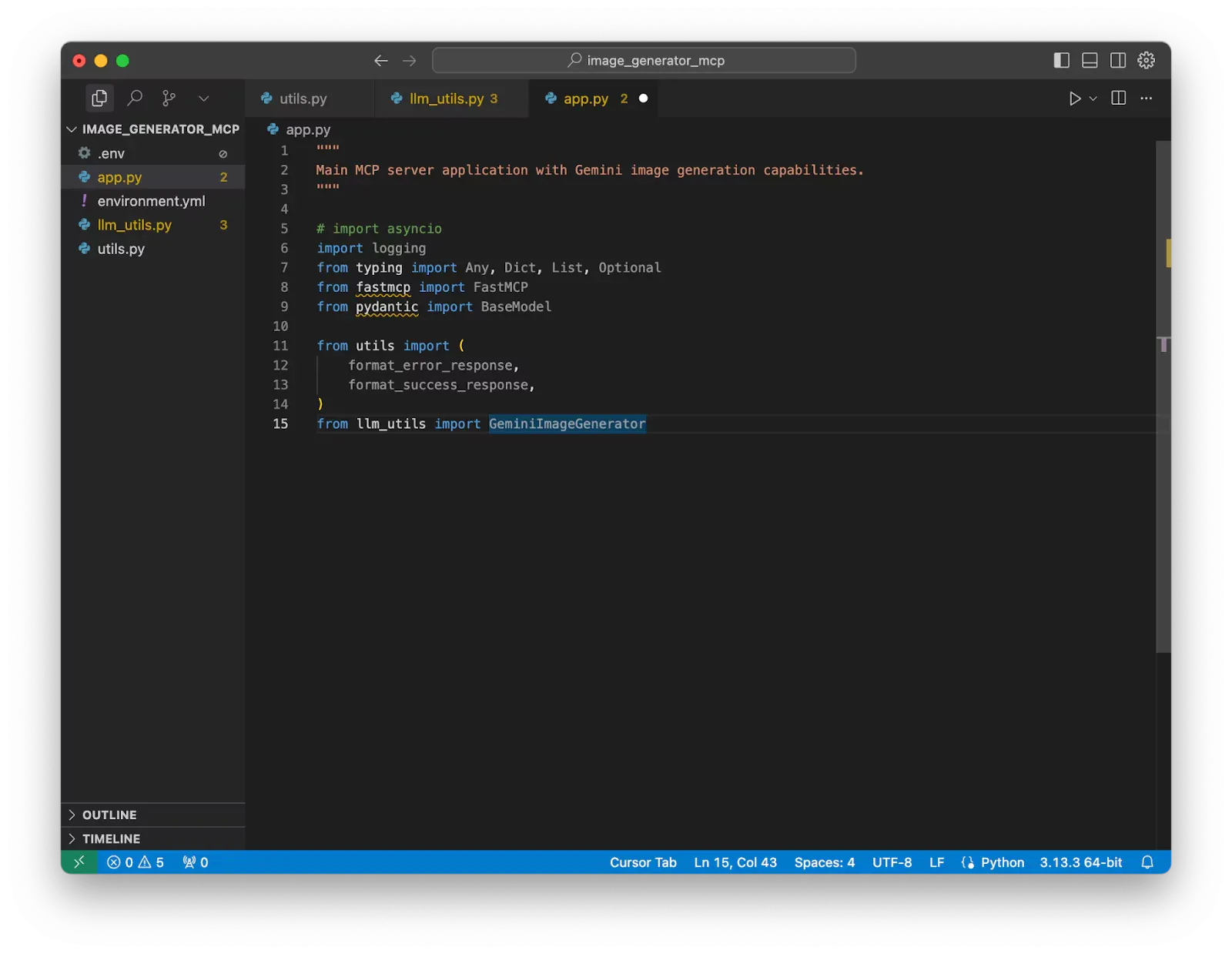Open environment.yml in the explorer
Viewport: 1232px width, 954px height.
point(153,201)
